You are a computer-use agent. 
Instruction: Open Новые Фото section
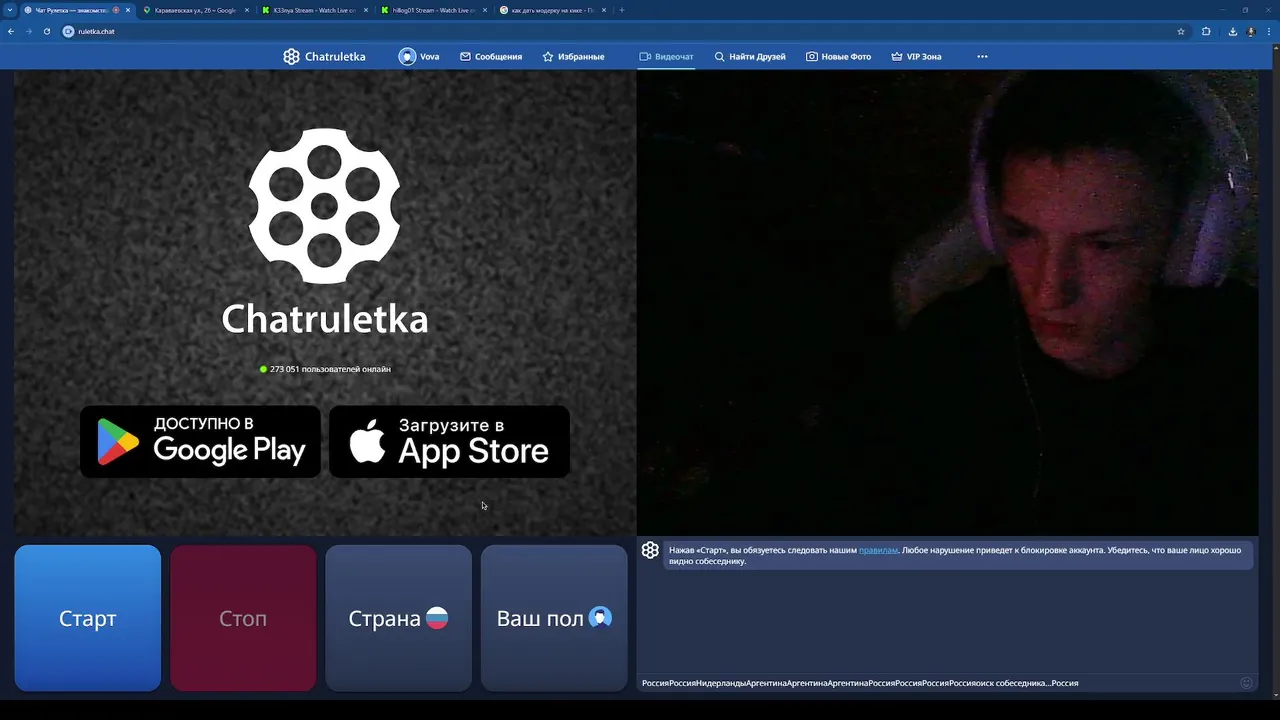coord(838,57)
